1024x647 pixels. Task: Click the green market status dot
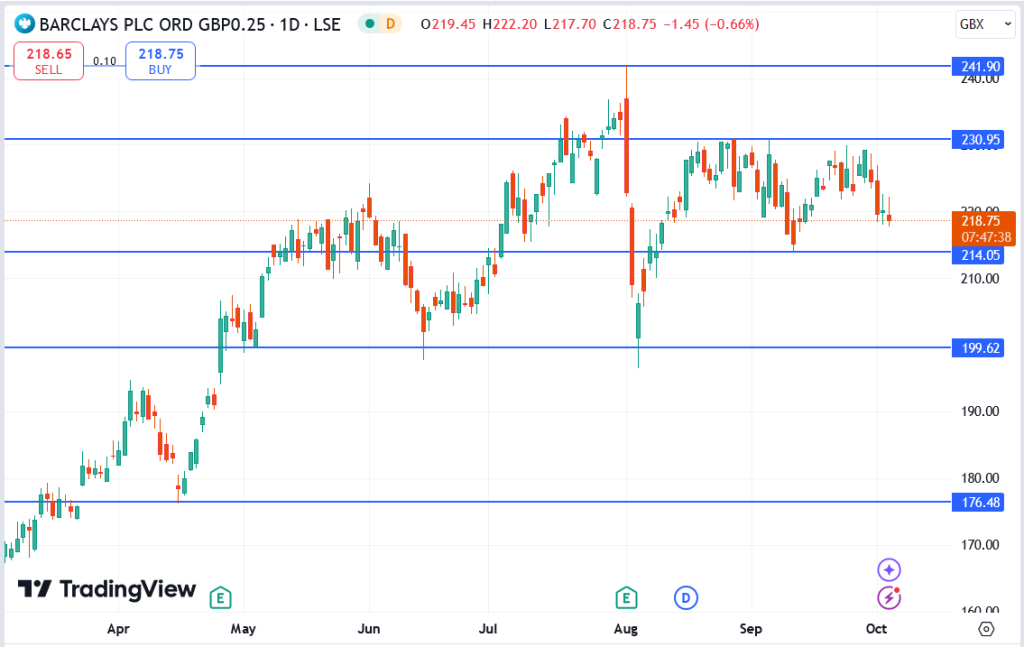[370, 24]
